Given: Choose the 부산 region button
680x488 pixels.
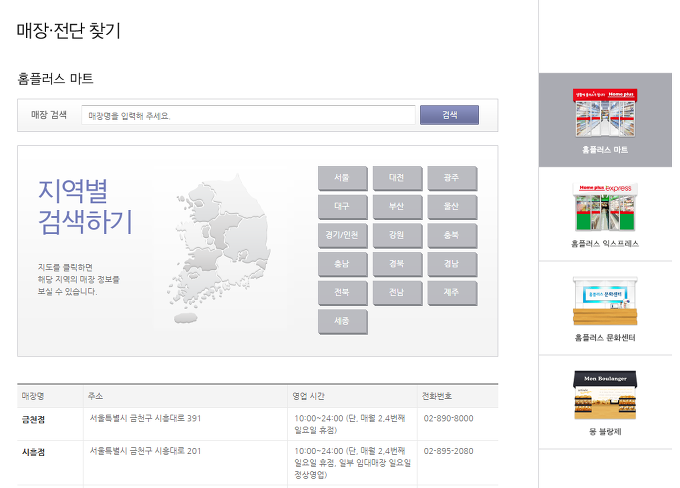Looking at the screenshot, I should point(397,206).
